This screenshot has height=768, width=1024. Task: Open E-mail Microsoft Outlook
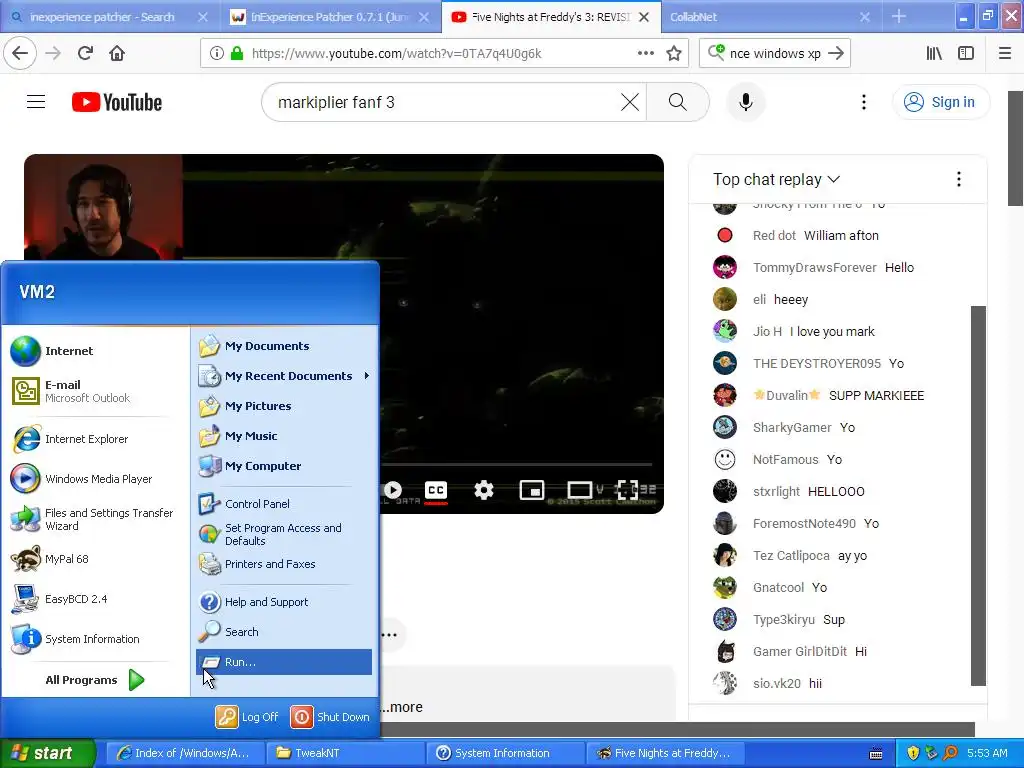click(x=95, y=391)
